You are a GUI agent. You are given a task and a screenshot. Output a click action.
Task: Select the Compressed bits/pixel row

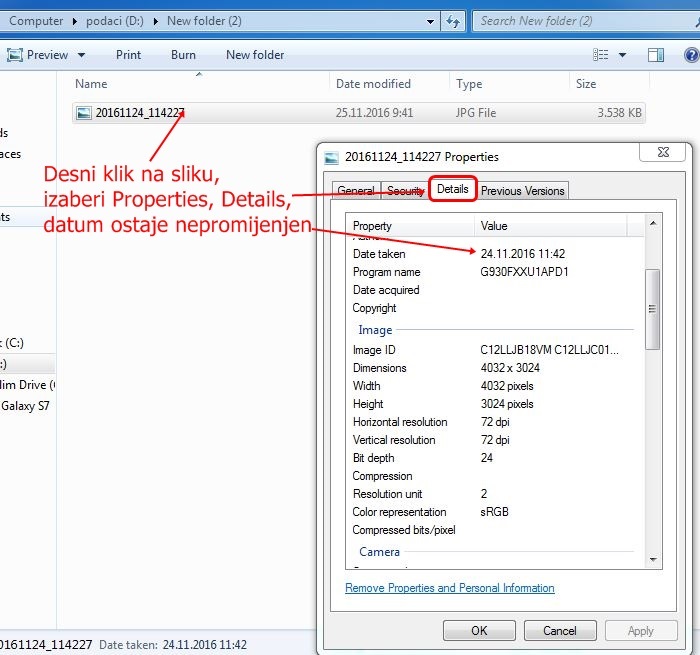click(x=496, y=530)
